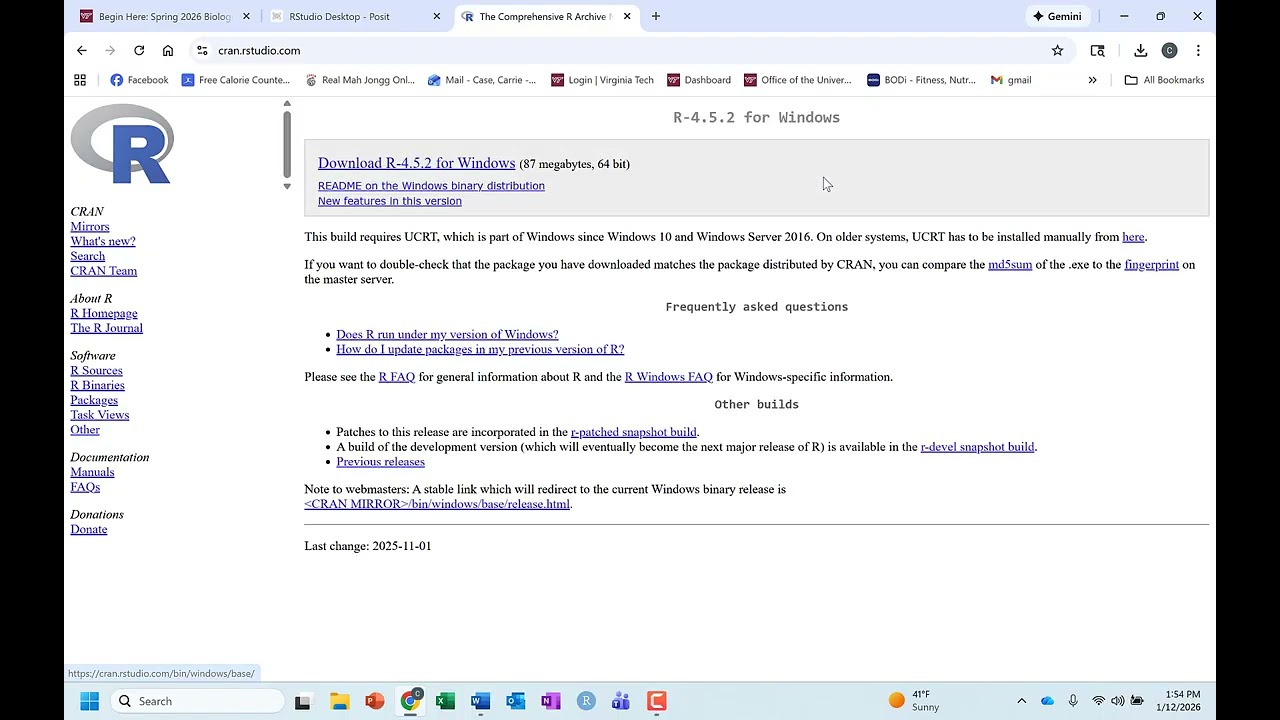Close the Begin Here: Spring 2026 tab
The width and height of the screenshot is (1280, 720).
(x=246, y=16)
